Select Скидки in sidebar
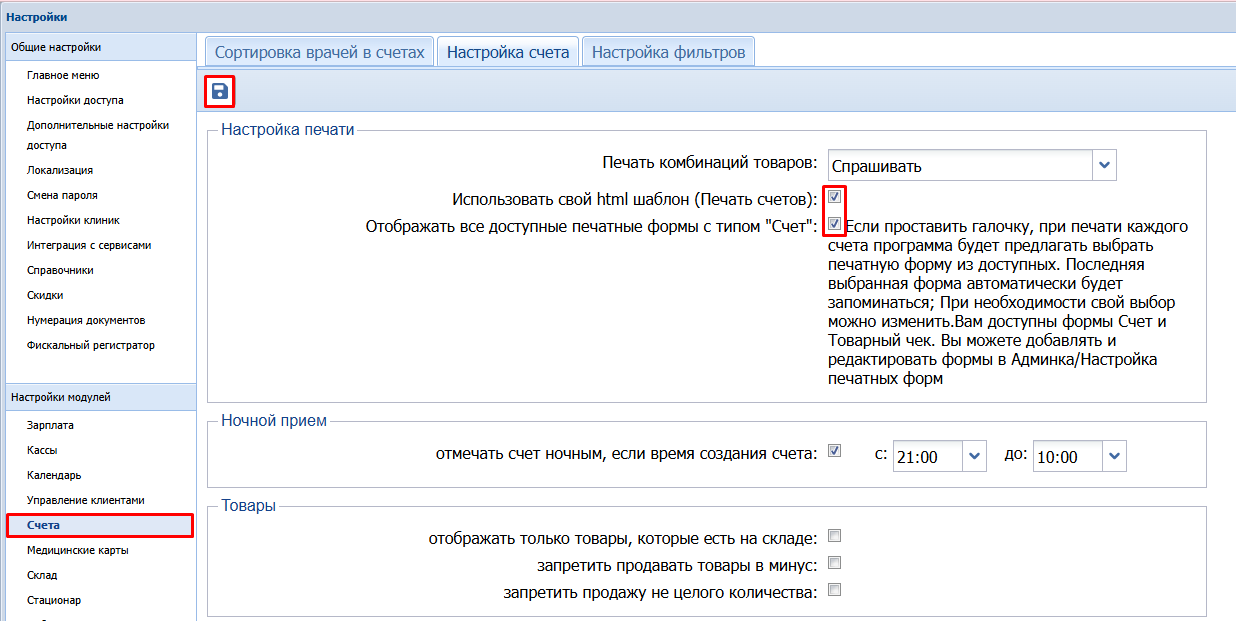The image size is (1236, 621). tap(45, 295)
